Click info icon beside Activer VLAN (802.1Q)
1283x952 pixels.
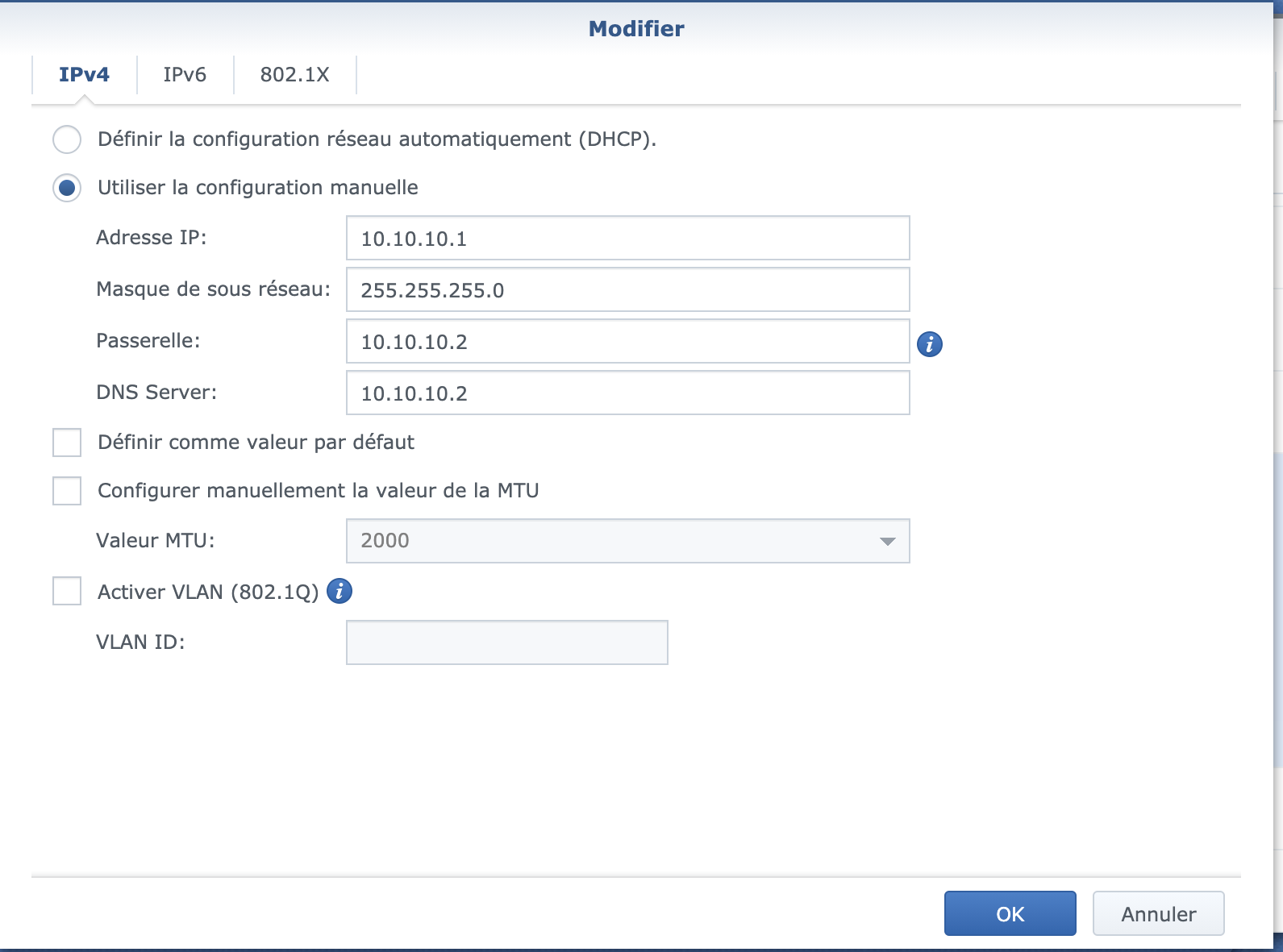339,591
